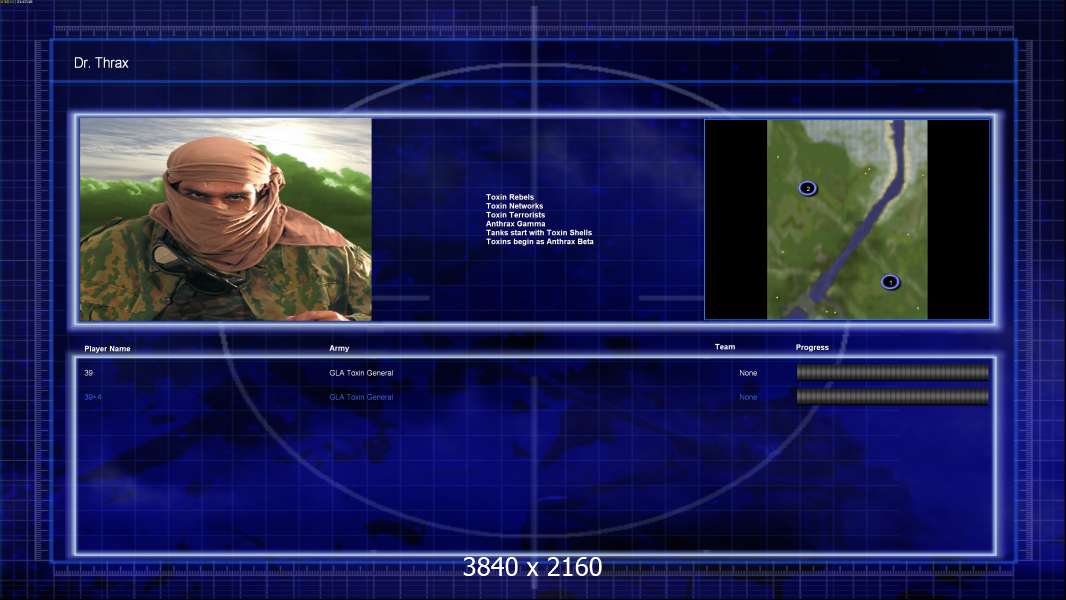Click the Anthrax Gamma ability line
Viewport: 1066px width, 600px height.
pos(515,224)
